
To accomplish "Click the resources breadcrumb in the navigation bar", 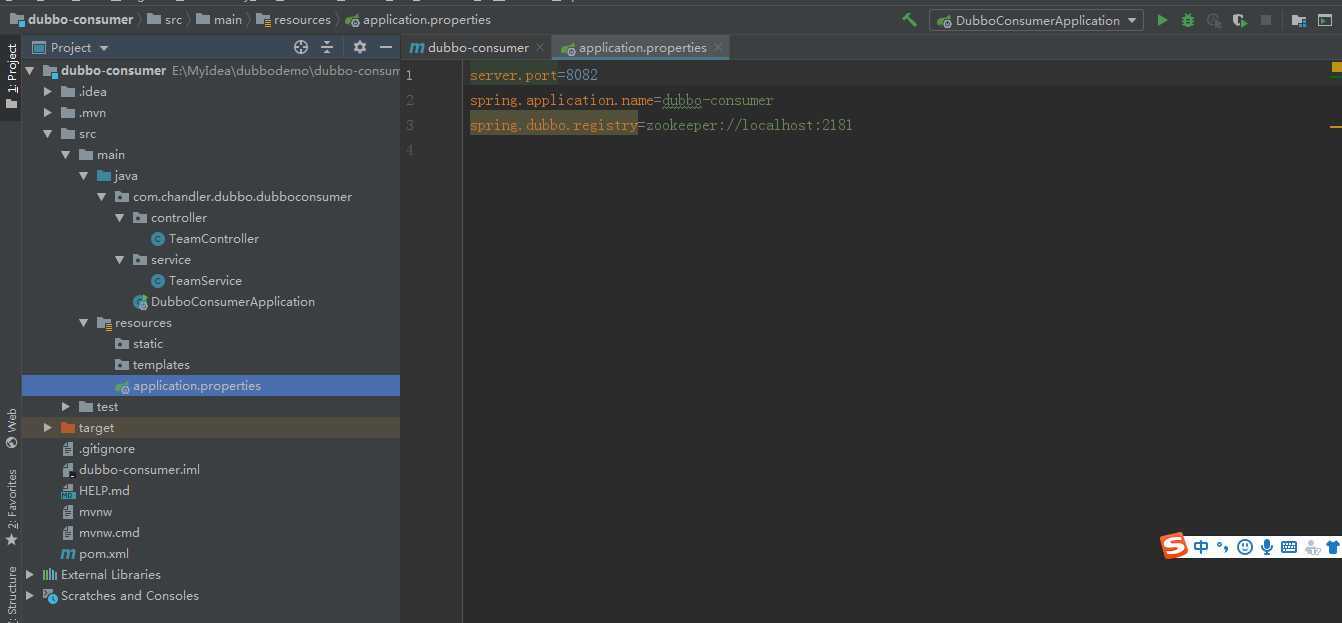I will coord(293,19).
